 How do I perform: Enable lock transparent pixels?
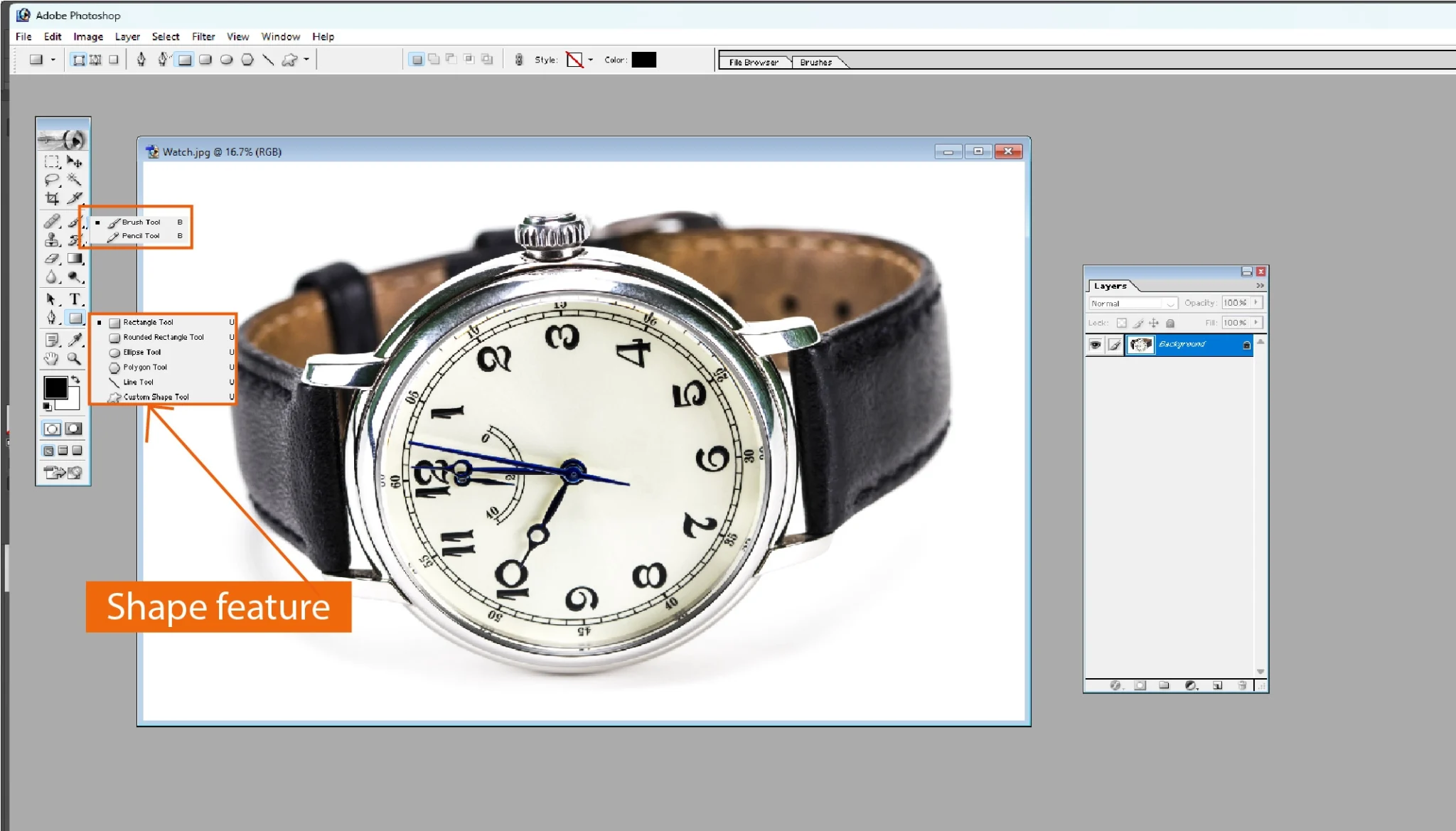[1121, 323]
